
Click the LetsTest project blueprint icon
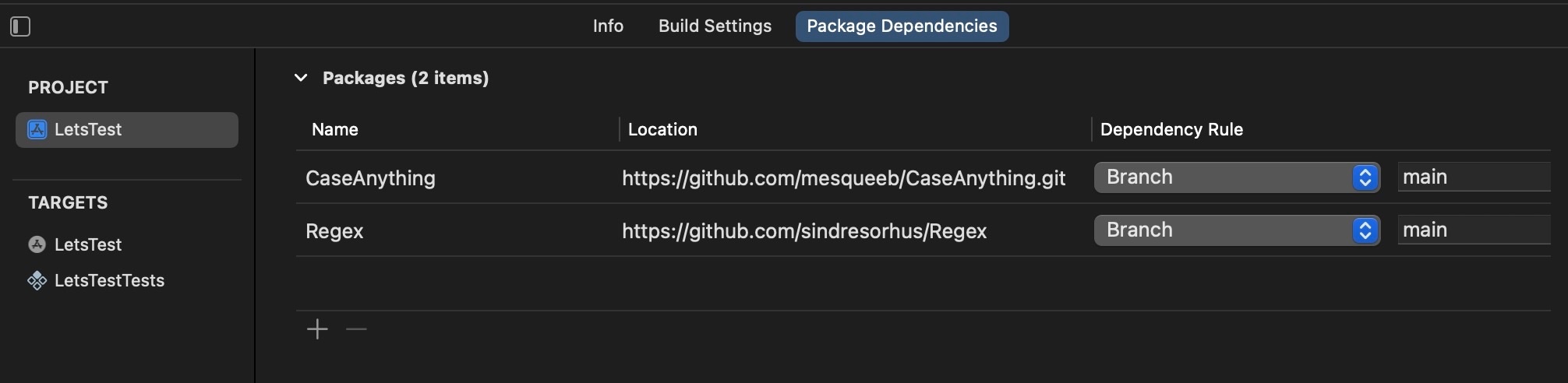click(37, 130)
